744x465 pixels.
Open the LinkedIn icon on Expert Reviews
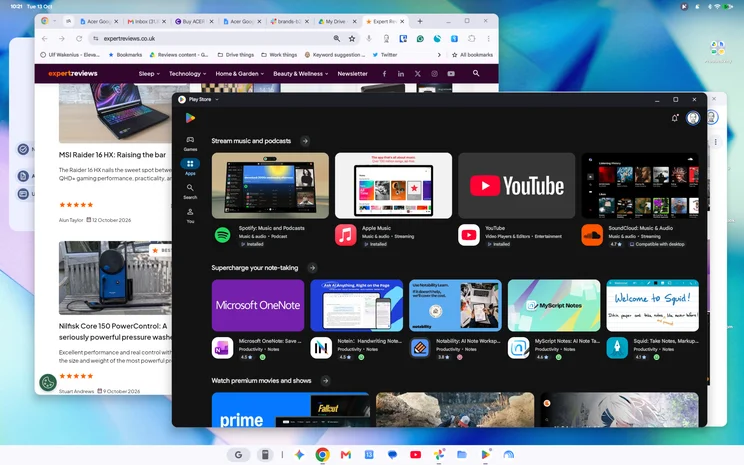click(x=401, y=74)
